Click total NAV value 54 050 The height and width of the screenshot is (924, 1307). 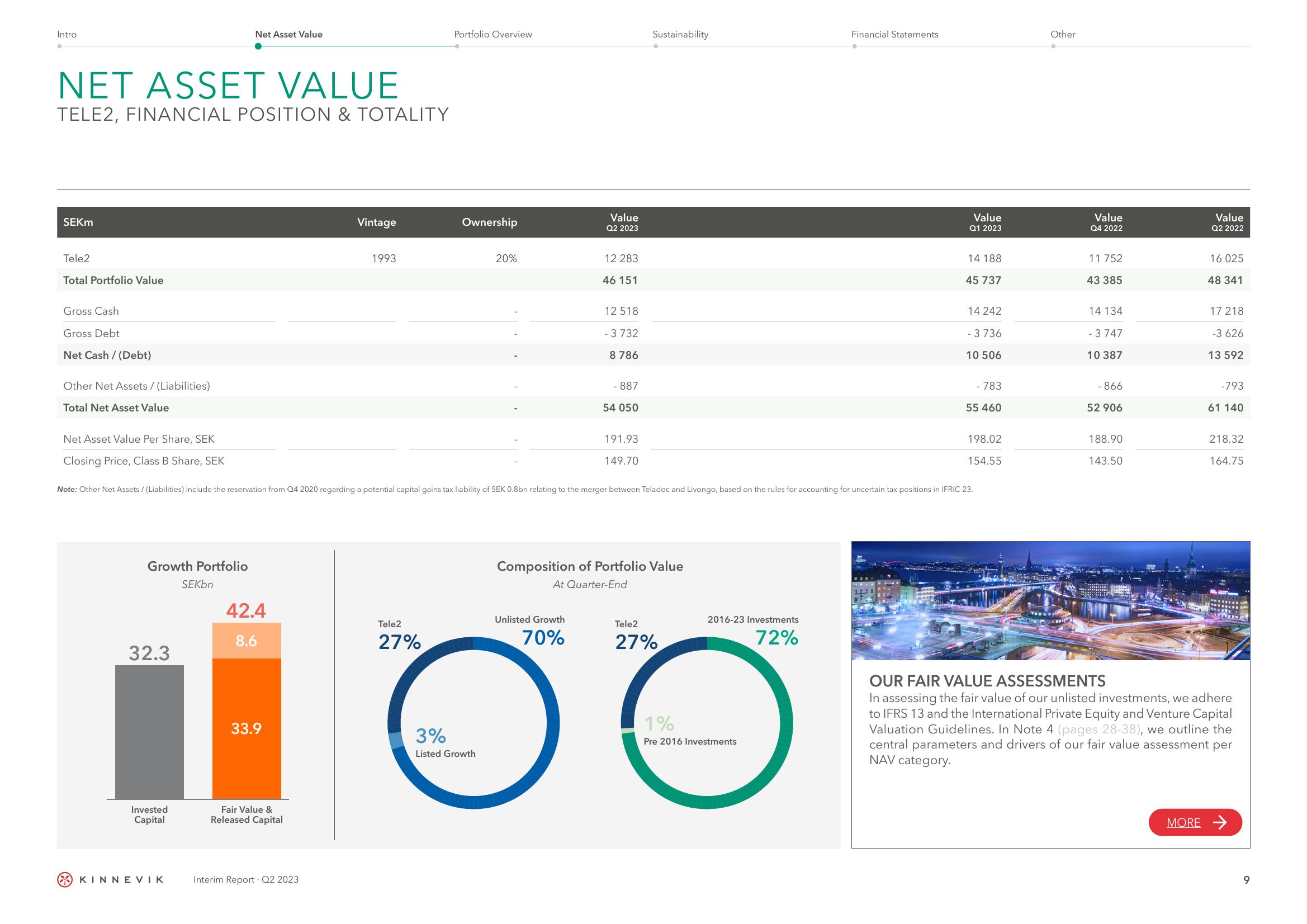pyautogui.click(x=620, y=407)
